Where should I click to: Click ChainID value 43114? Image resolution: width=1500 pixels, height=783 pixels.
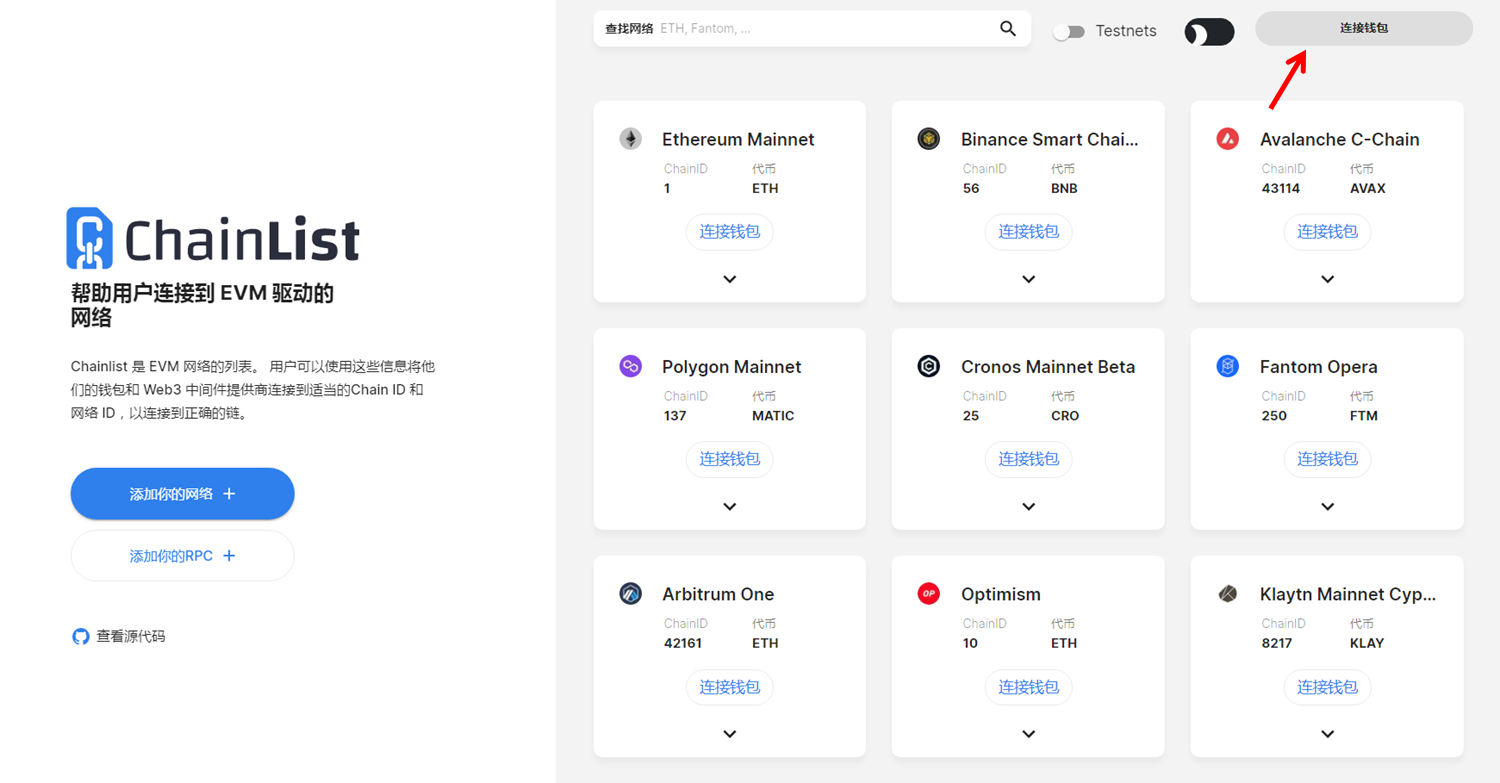pos(1281,188)
